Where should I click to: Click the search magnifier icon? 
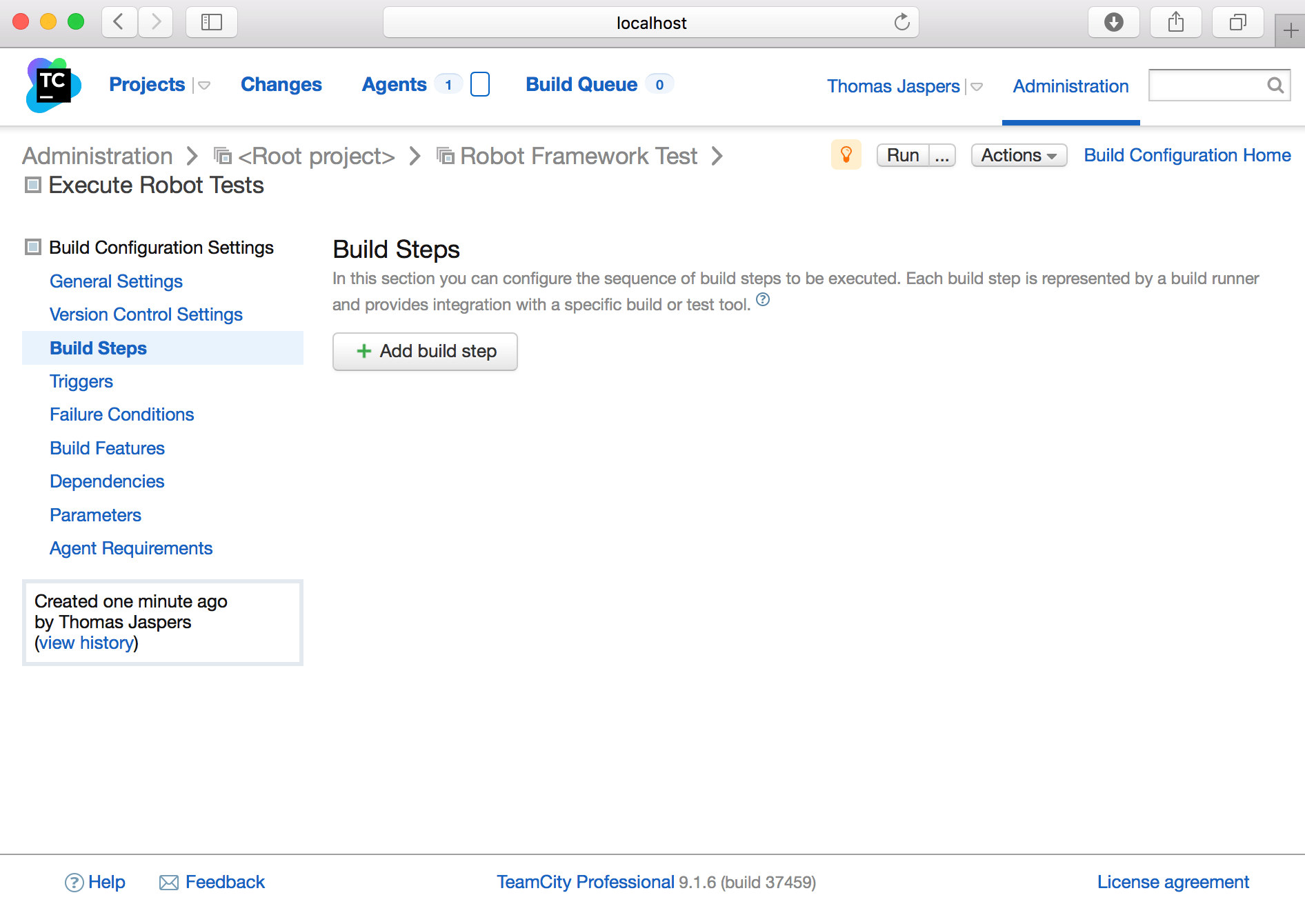(1275, 85)
